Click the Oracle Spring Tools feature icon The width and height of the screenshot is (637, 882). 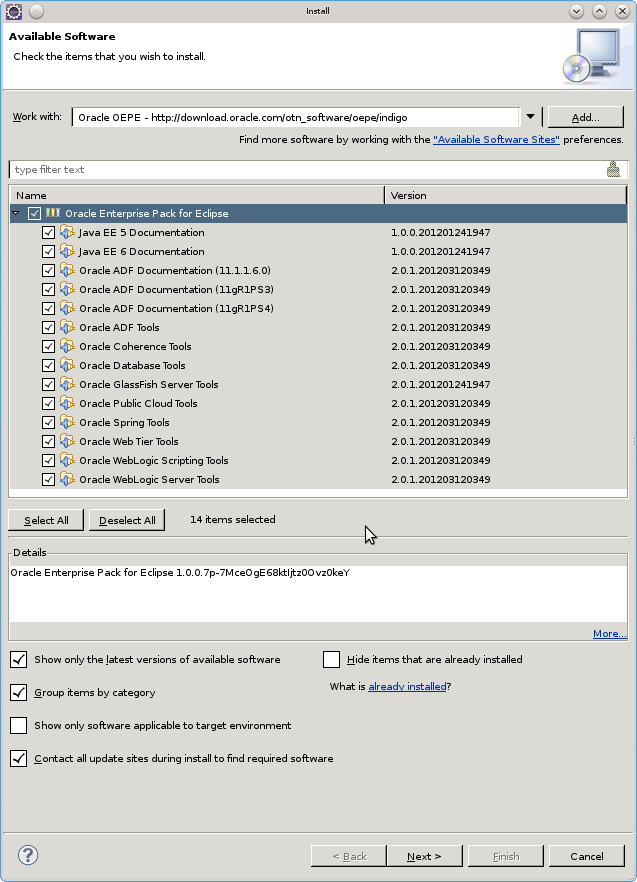[67, 422]
